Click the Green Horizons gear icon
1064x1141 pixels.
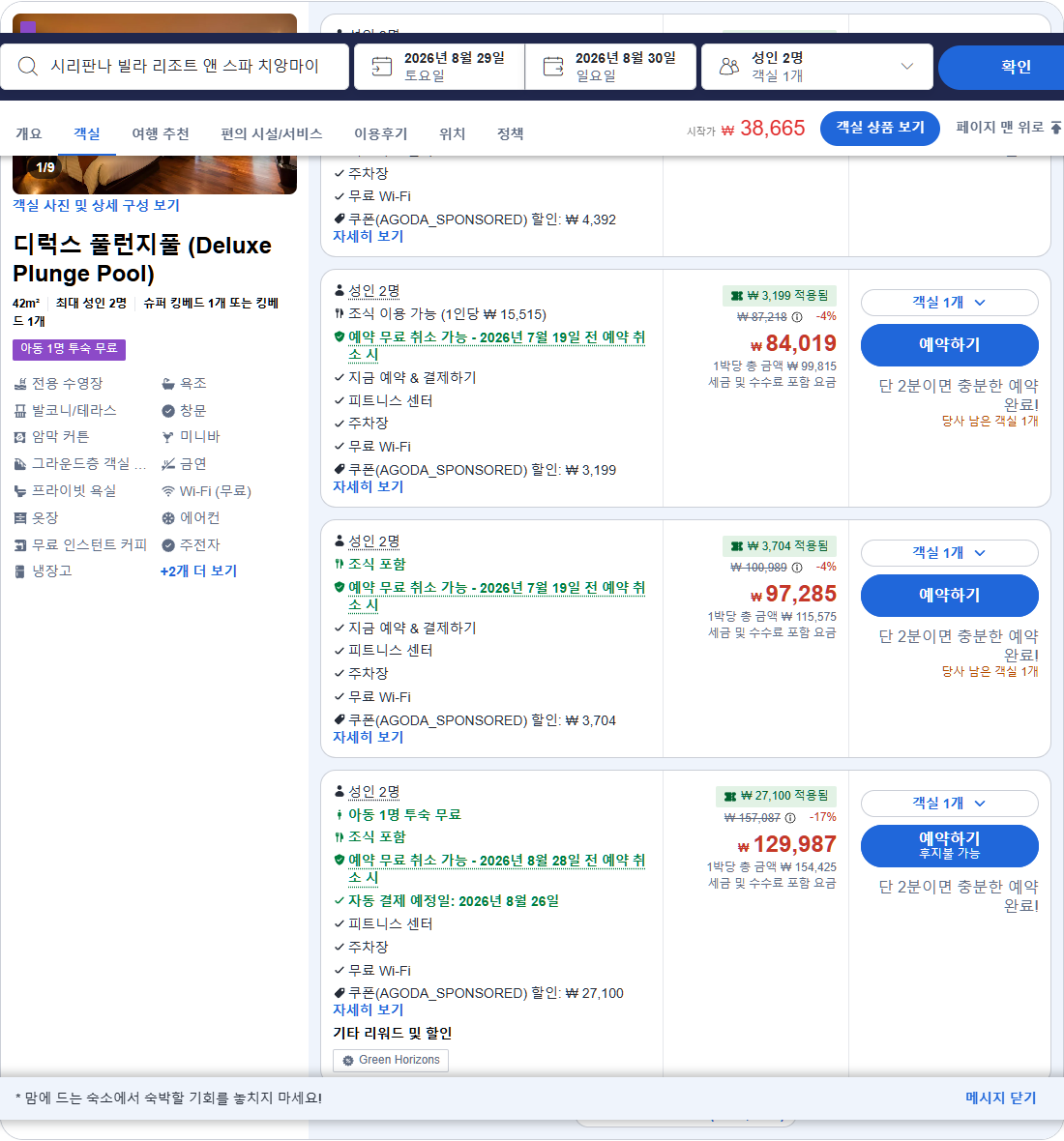click(348, 1061)
